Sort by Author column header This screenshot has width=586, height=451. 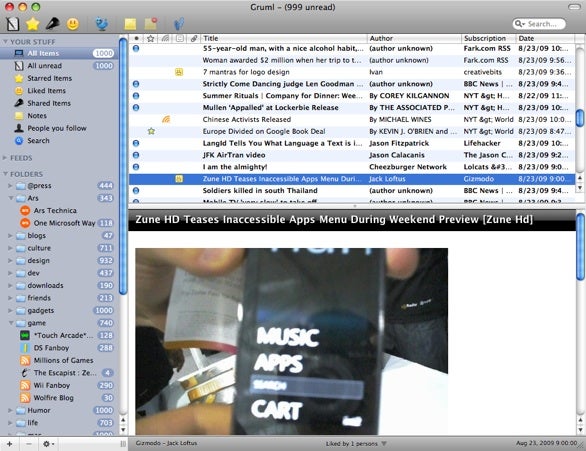click(x=414, y=38)
